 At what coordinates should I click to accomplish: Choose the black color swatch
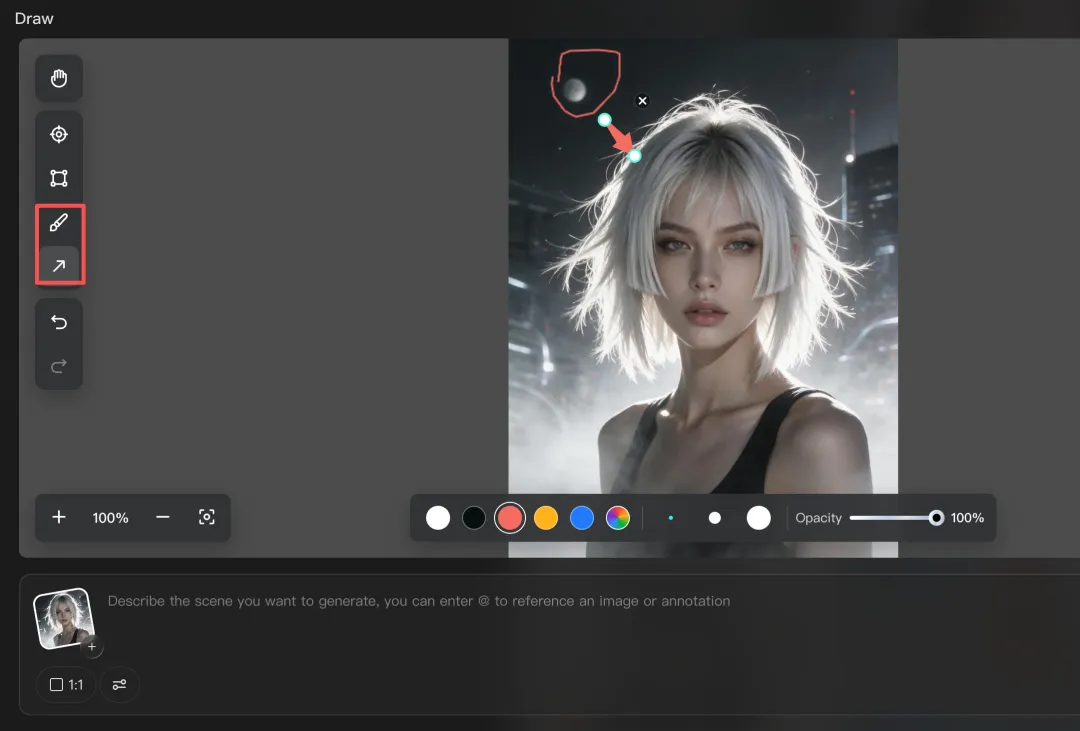pyautogui.click(x=474, y=518)
